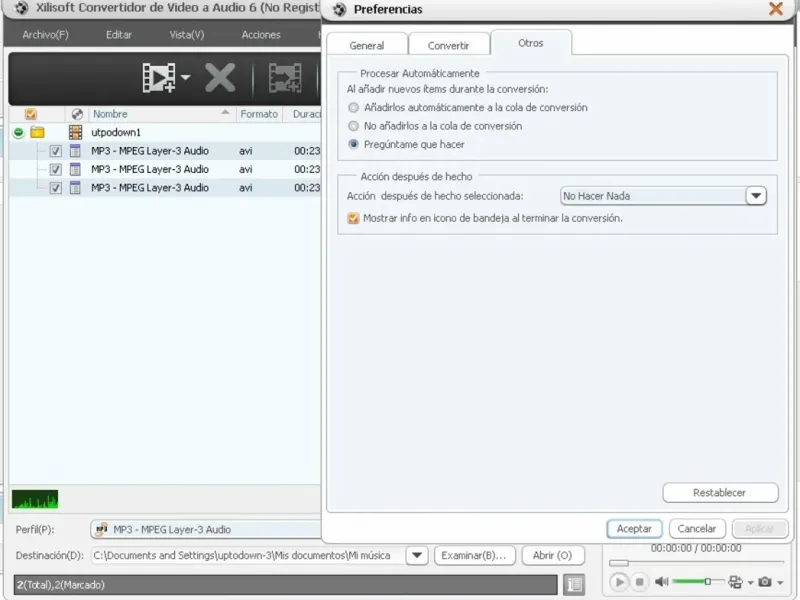This screenshot has height=600, width=800.
Task: Click the Add Profile film icon
Action: coord(285,78)
